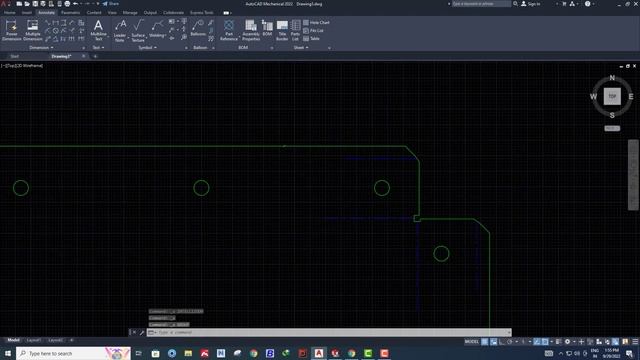Viewport: 640px width, 360px height.
Task: Toggle polar tracking in status bar
Action: [510, 342]
